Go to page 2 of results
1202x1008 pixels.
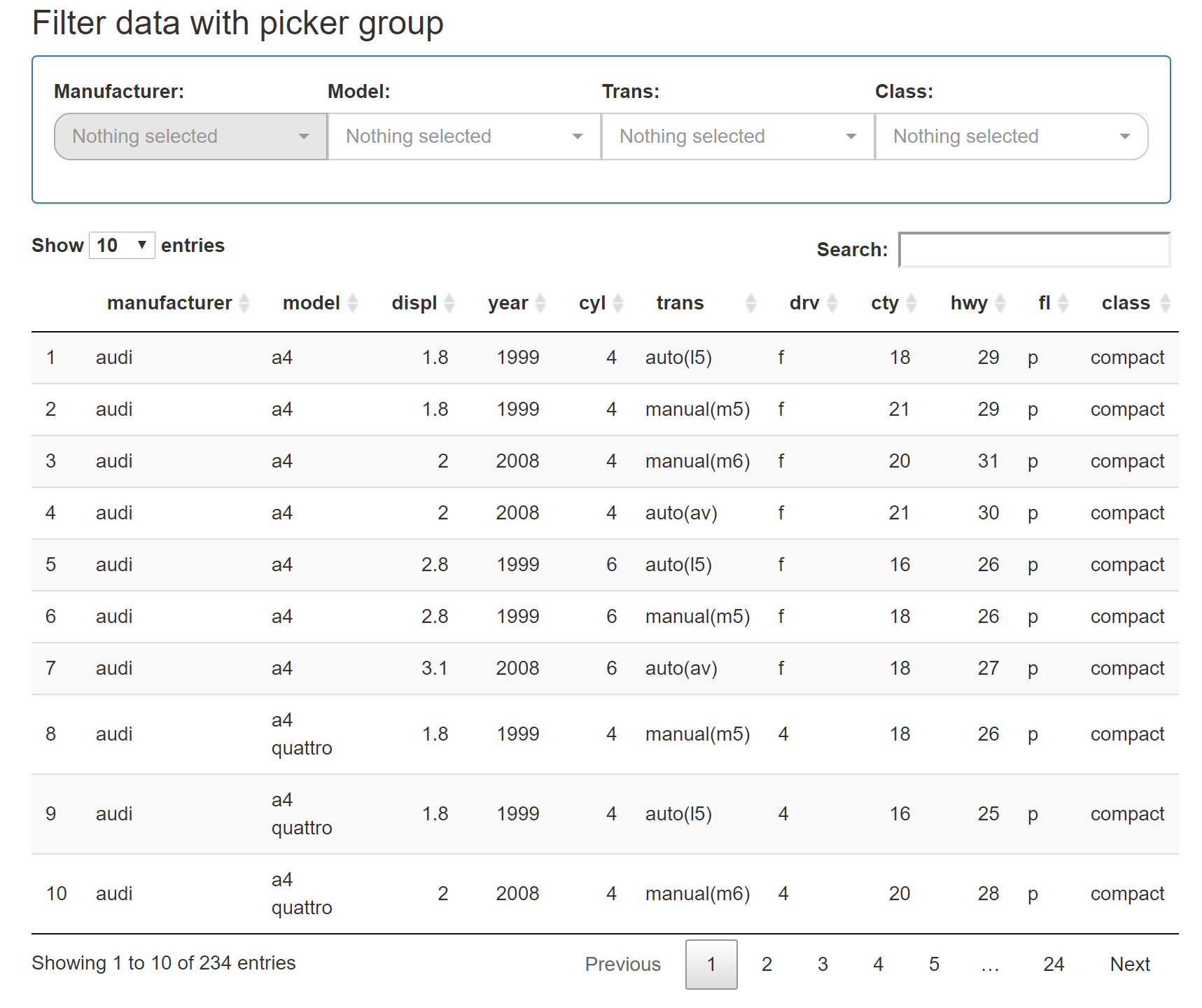coord(767,965)
